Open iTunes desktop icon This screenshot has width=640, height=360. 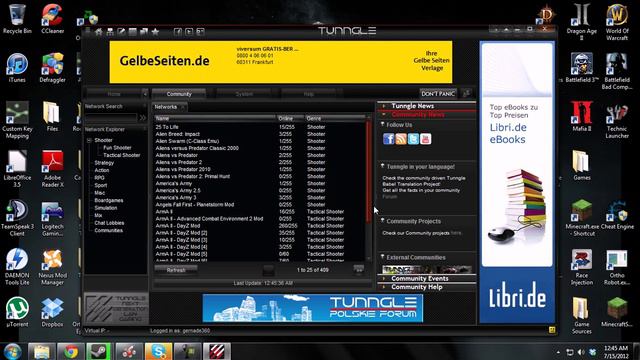point(17,68)
